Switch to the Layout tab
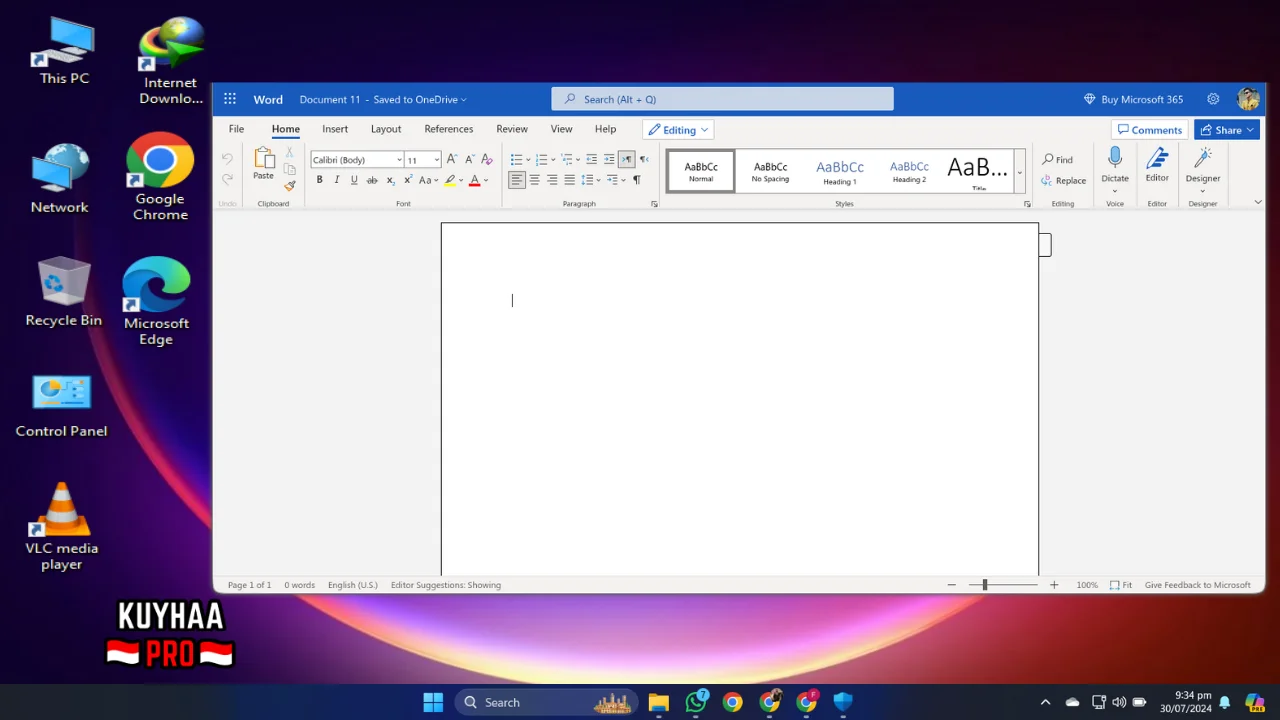This screenshot has height=720, width=1280. 386,129
